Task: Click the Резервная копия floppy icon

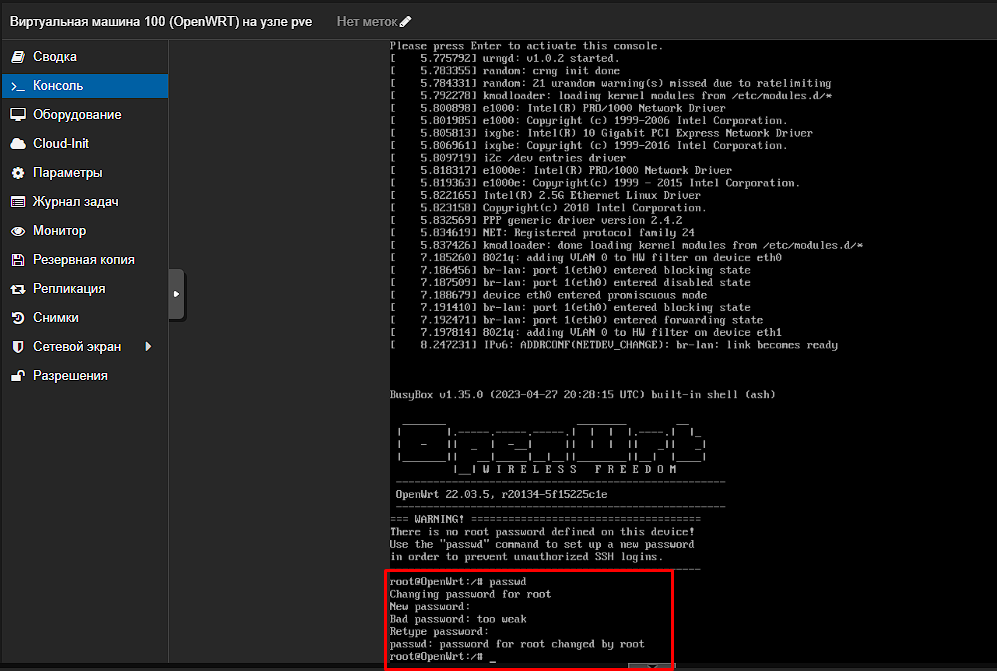Action: [x=18, y=259]
